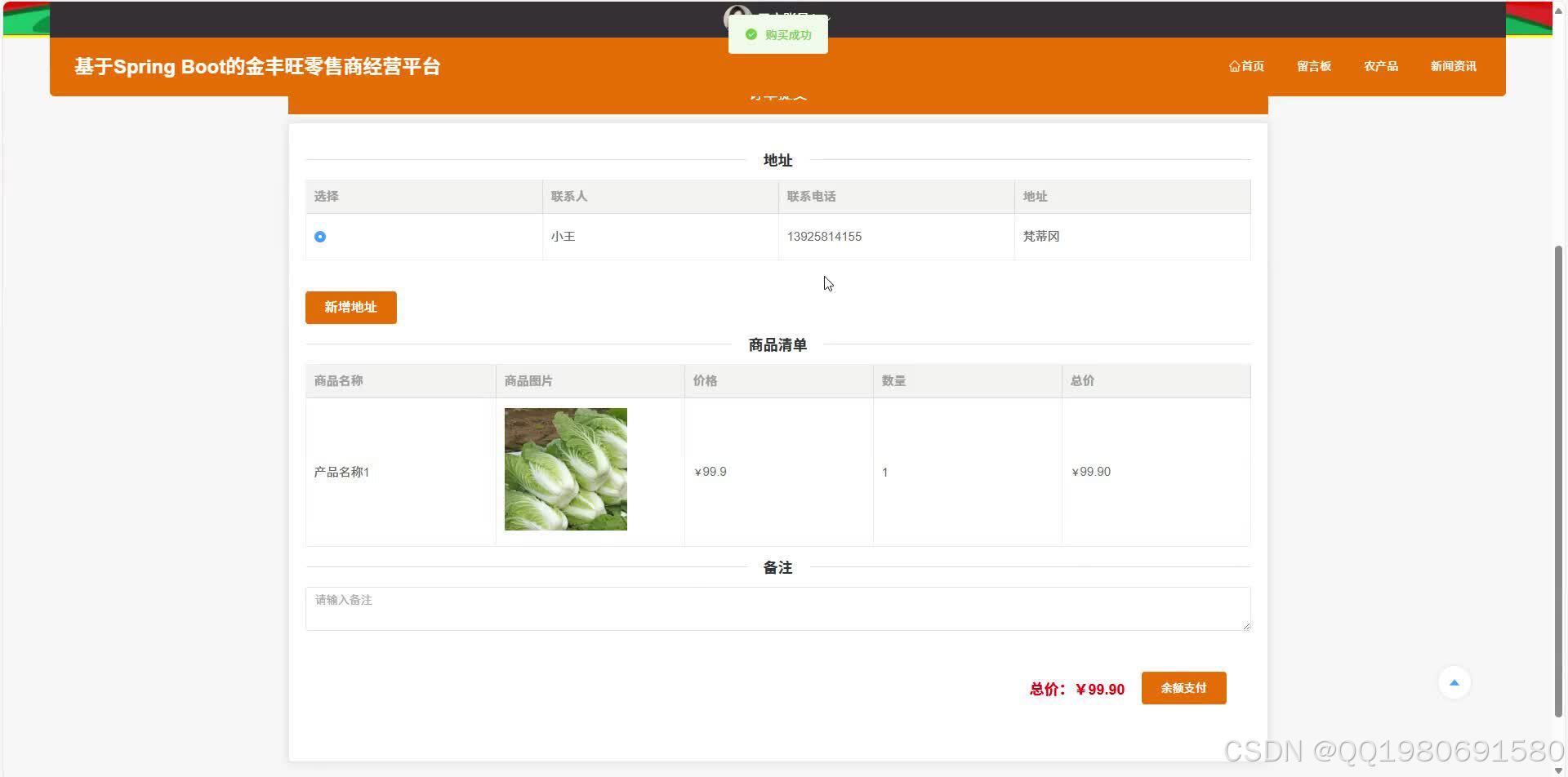This screenshot has height=777, width=1568.
Task: Click the green checkmark on 购买成功 toast
Action: point(751,34)
